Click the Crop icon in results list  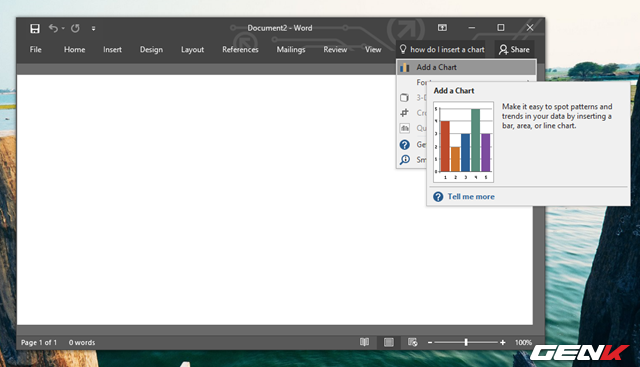tap(404, 113)
